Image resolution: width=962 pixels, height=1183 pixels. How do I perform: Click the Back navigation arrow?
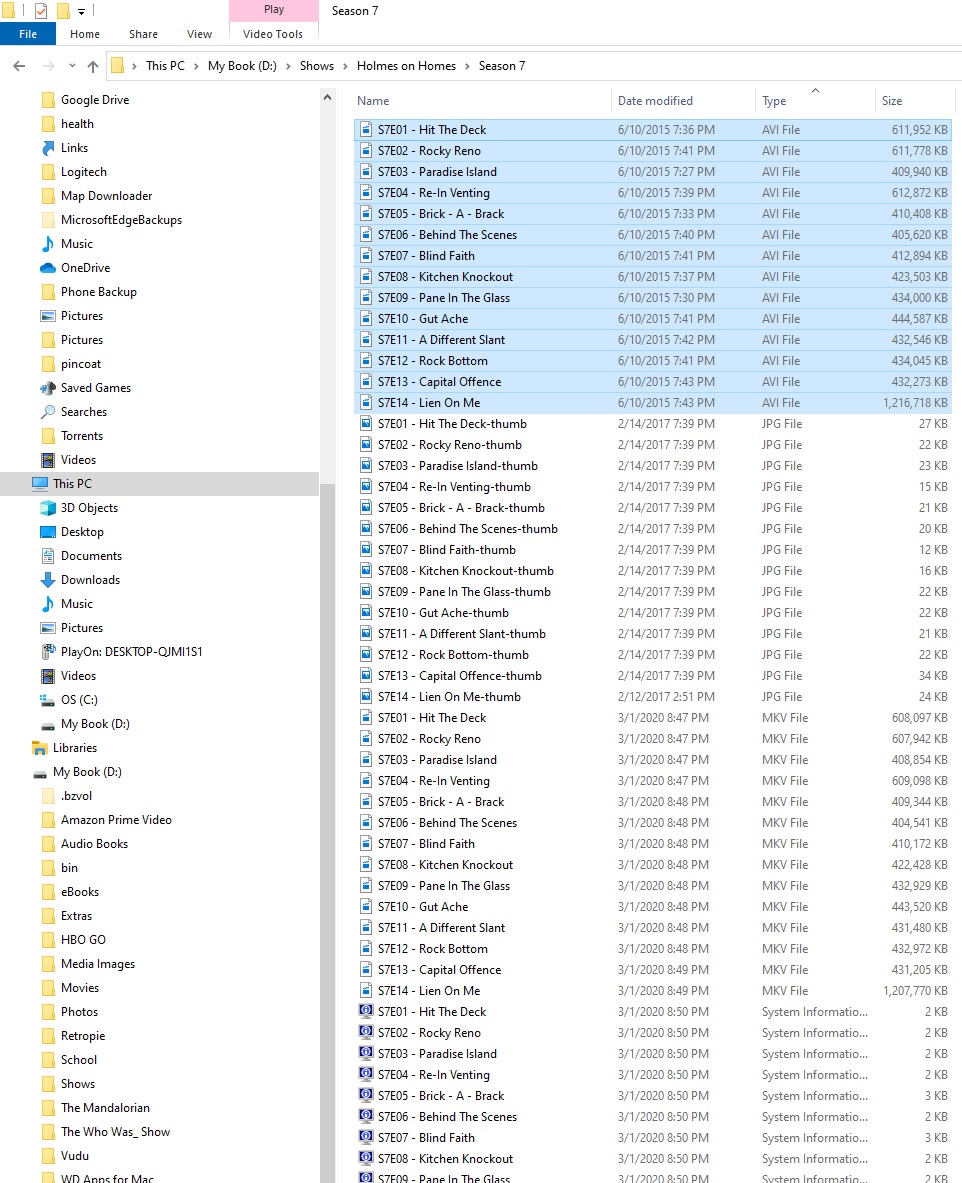pos(19,66)
